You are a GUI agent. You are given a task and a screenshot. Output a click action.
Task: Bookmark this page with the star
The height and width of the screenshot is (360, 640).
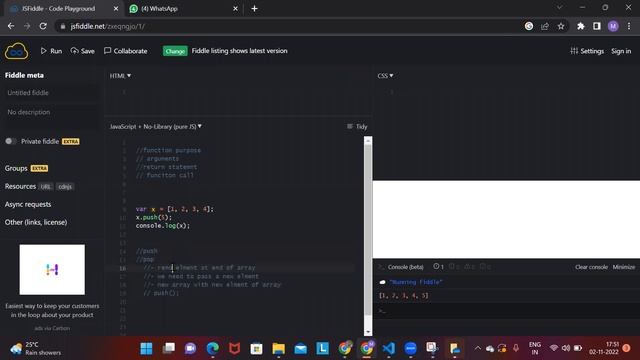click(x=561, y=26)
